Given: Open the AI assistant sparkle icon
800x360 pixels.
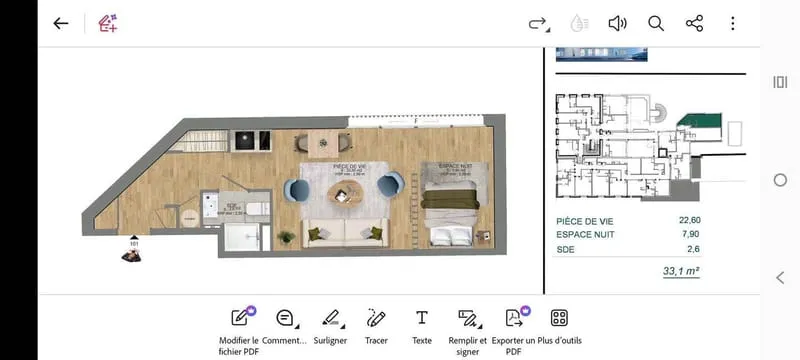Looking at the screenshot, I should click(x=108, y=23).
